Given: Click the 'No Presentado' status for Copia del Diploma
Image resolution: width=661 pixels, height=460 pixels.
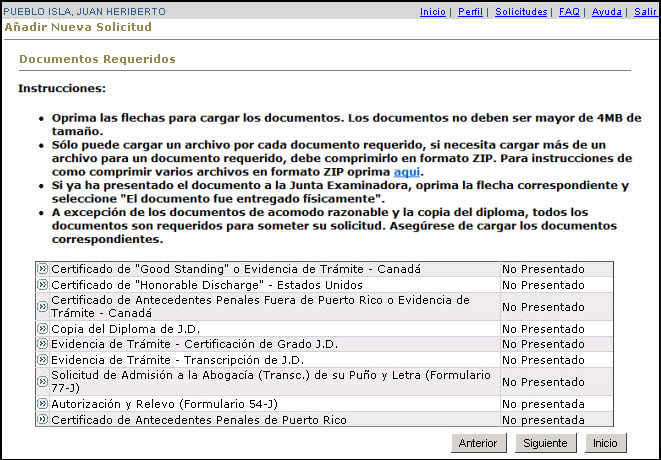Looking at the screenshot, I should click(543, 329).
